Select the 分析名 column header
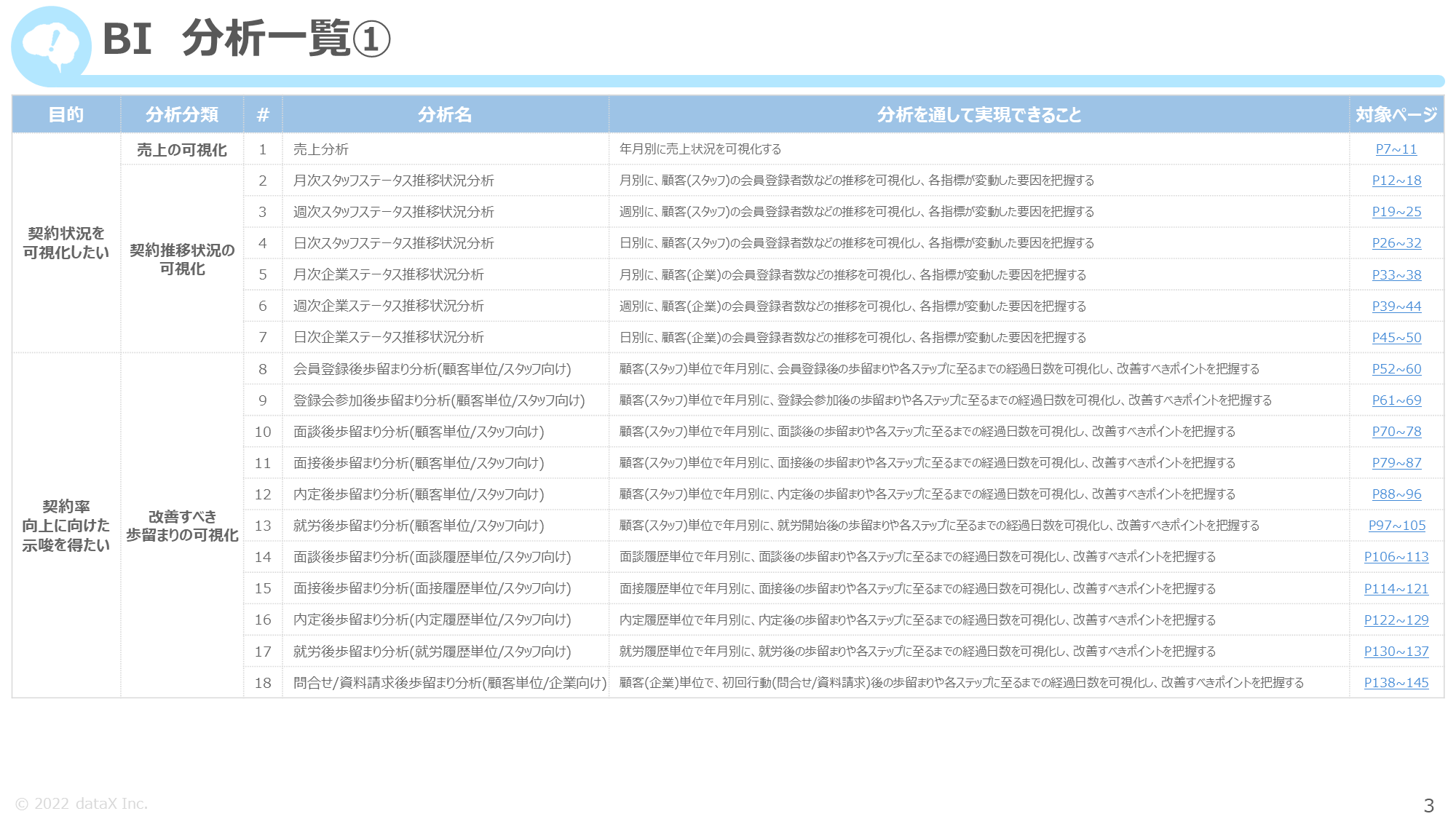Screen dimensions: 1456x819 point(445,114)
